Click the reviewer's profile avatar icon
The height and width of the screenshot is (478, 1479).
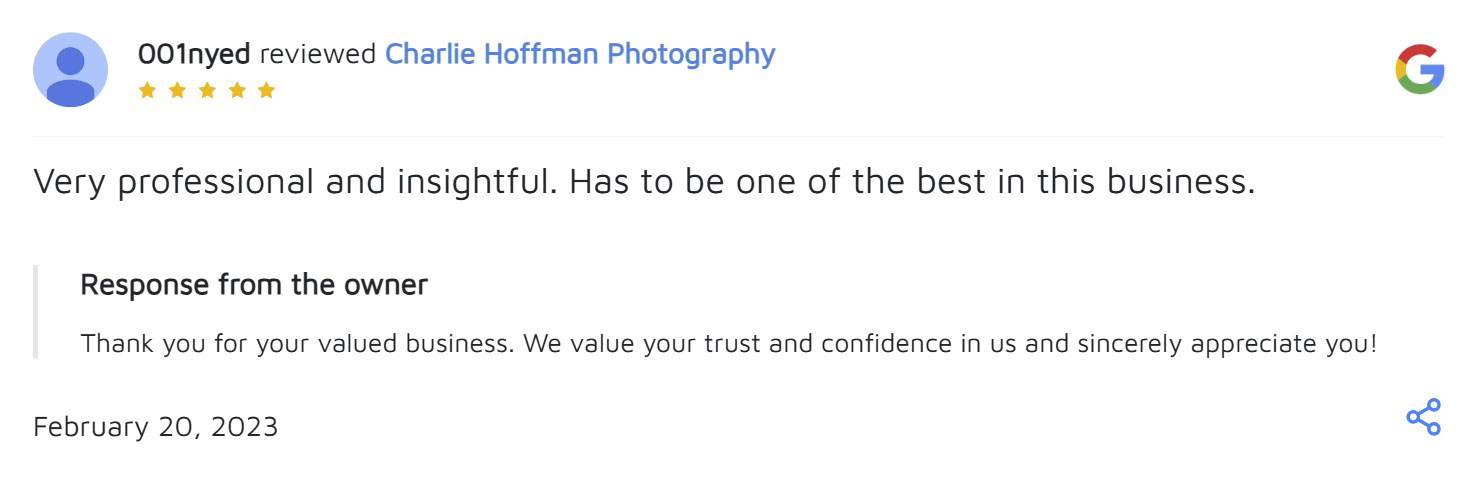(70, 69)
